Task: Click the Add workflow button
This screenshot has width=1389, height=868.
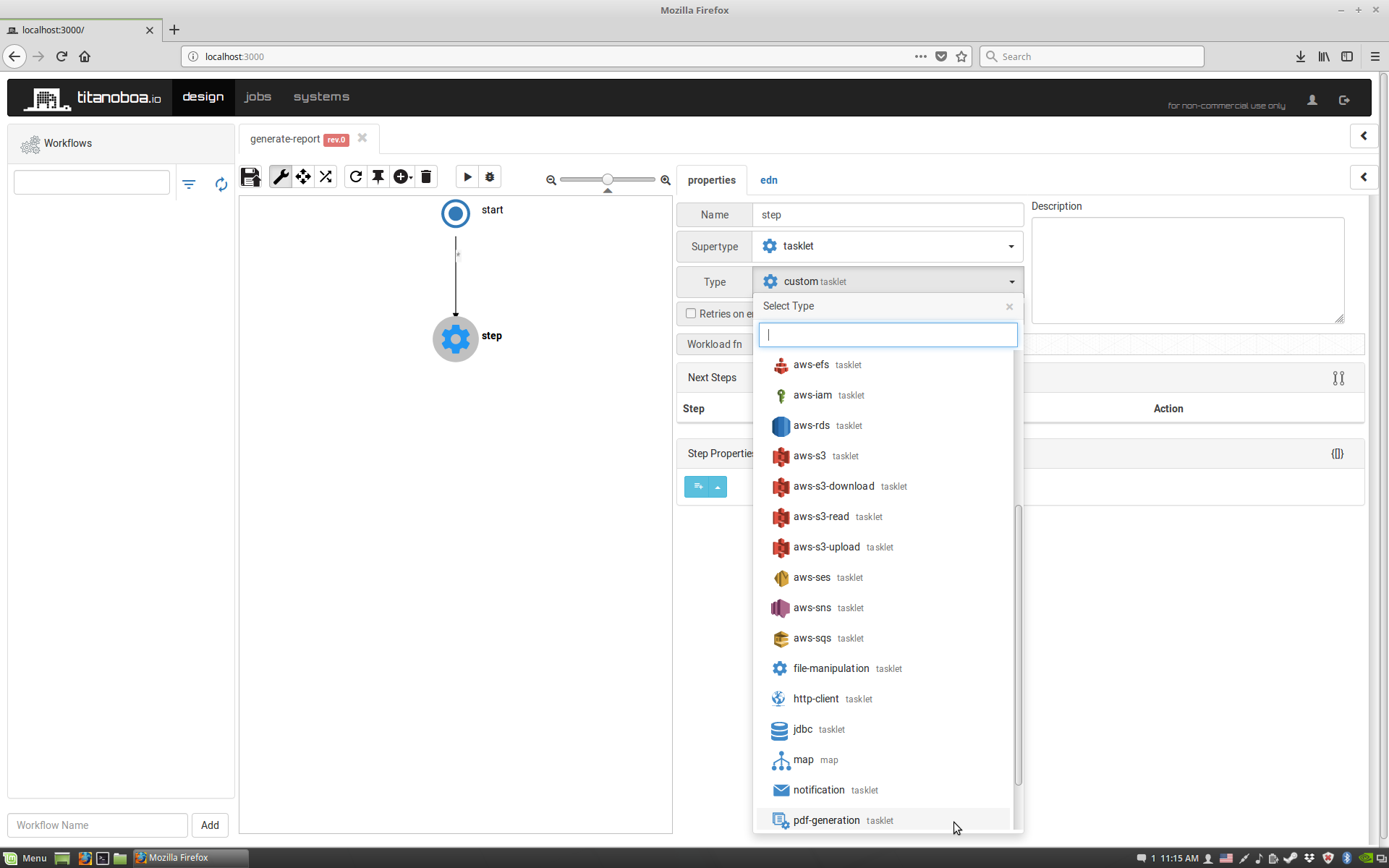Action: [x=210, y=825]
